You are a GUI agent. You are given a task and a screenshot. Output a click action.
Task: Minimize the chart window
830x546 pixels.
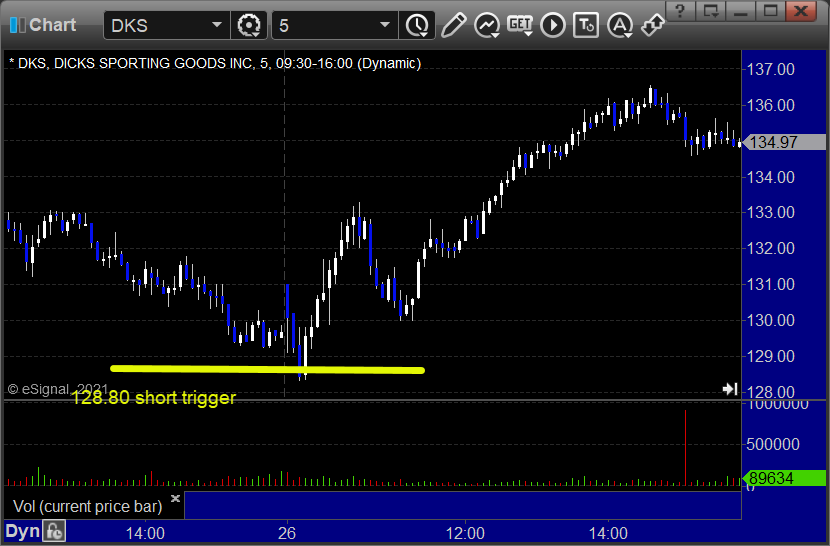click(x=741, y=10)
